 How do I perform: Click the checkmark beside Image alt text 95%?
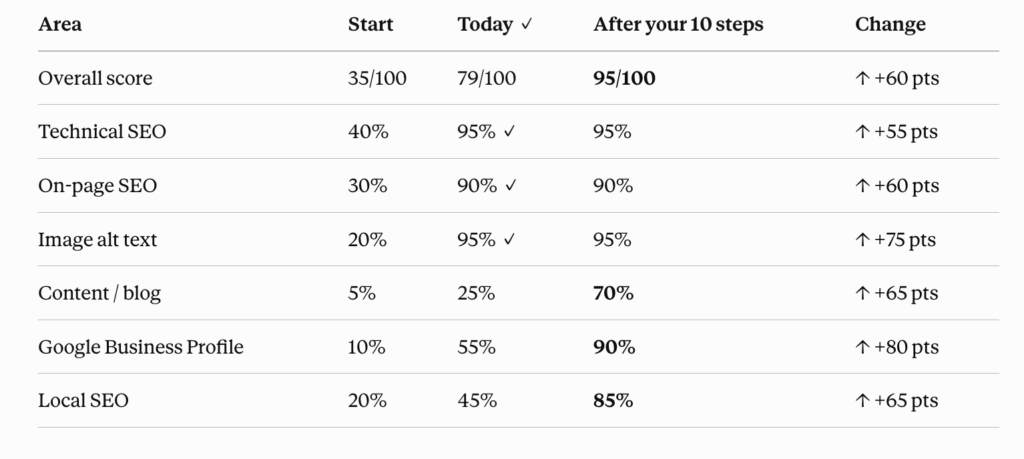pyautogui.click(x=510, y=240)
